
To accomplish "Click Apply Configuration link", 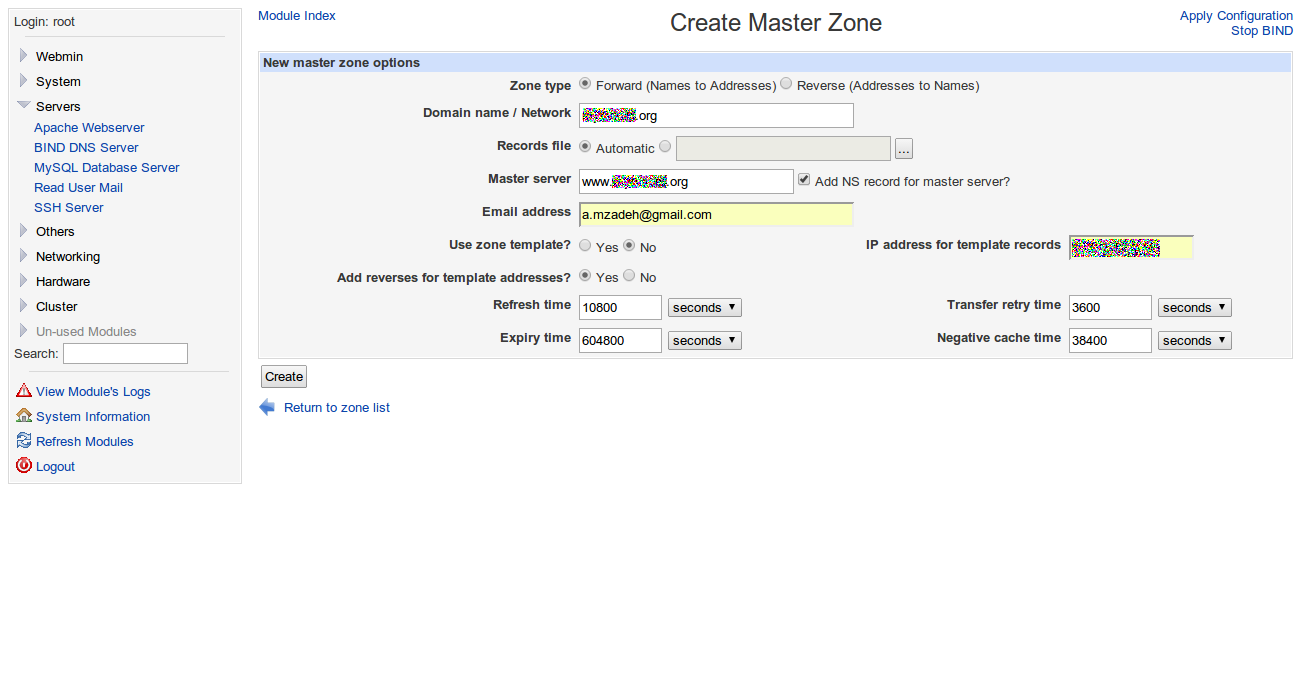I will [1236, 15].
